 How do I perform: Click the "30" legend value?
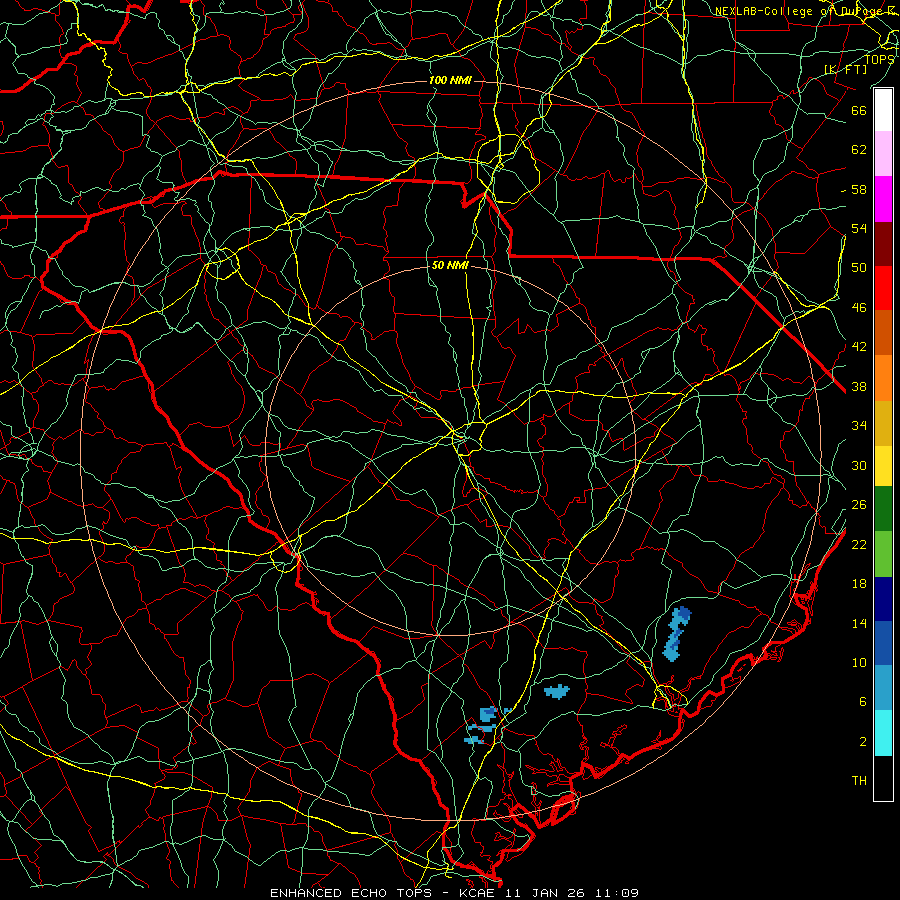click(x=859, y=465)
